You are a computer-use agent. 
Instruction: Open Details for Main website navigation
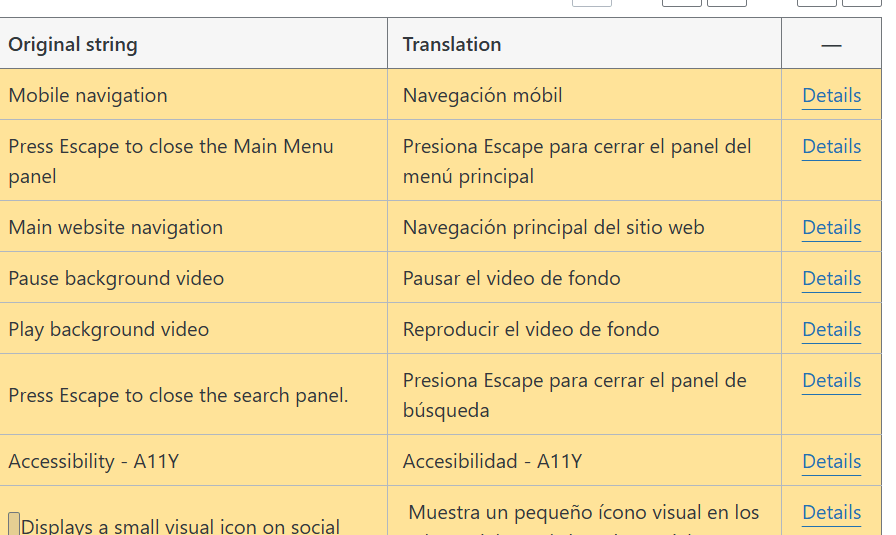(x=831, y=227)
